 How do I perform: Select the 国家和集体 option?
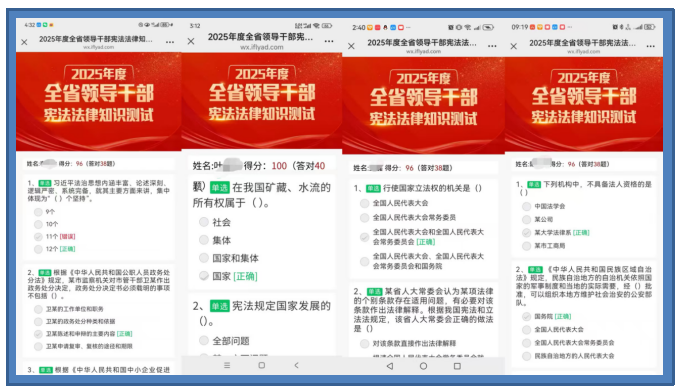[x=229, y=258]
